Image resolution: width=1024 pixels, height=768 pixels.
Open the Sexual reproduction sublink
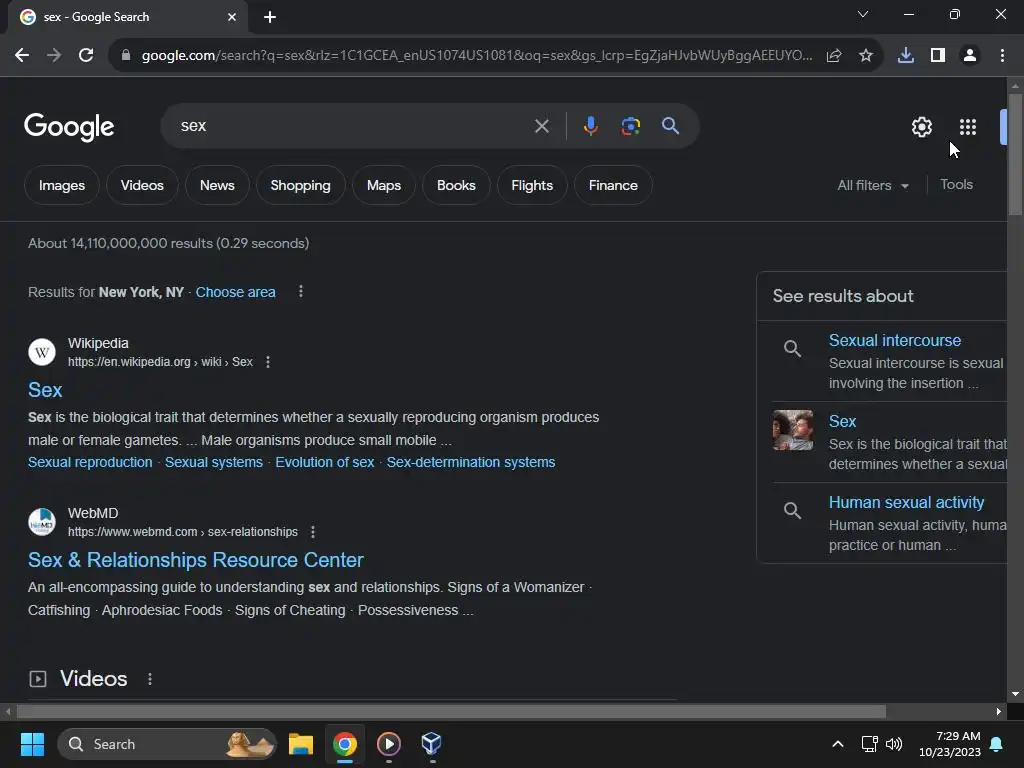click(x=90, y=462)
